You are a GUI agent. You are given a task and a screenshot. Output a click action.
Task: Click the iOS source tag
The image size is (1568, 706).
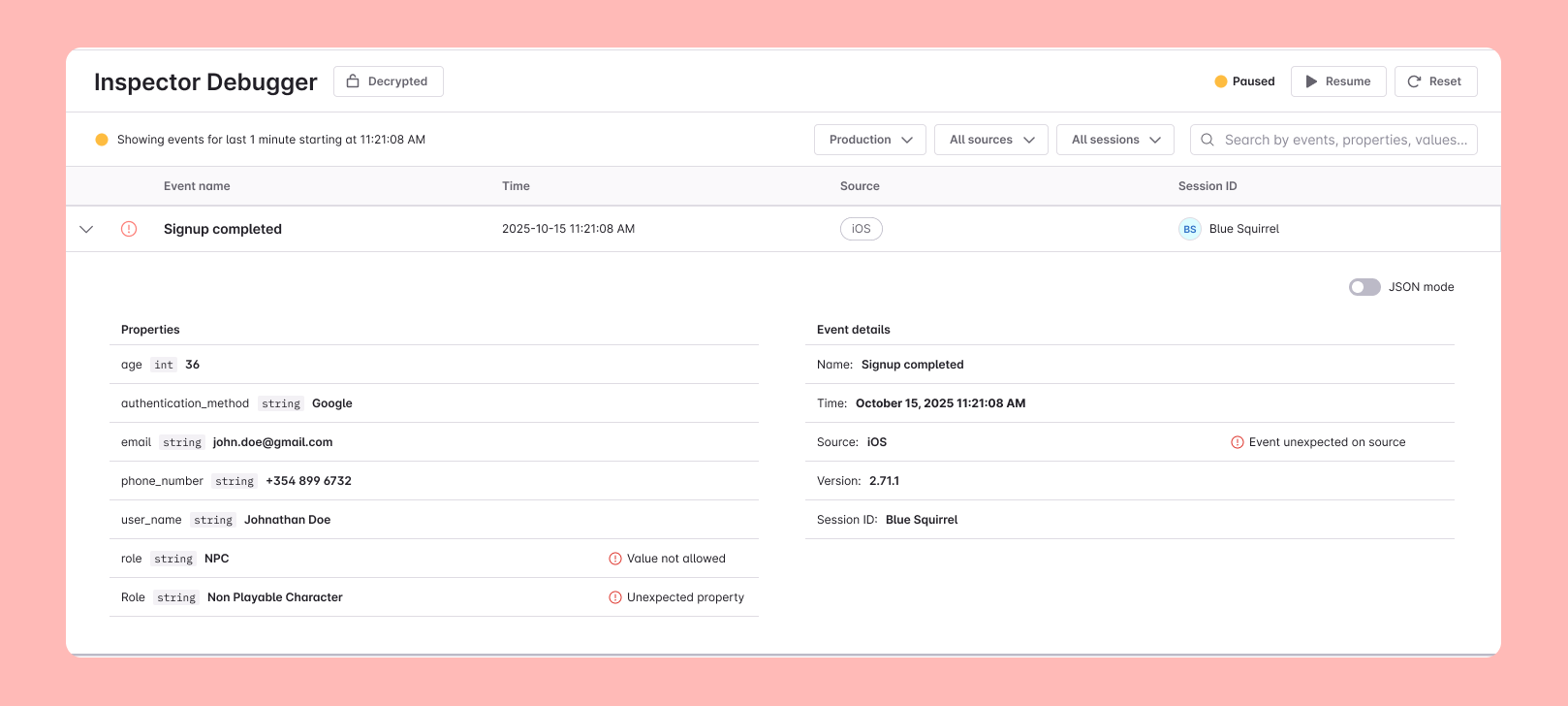tap(862, 229)
